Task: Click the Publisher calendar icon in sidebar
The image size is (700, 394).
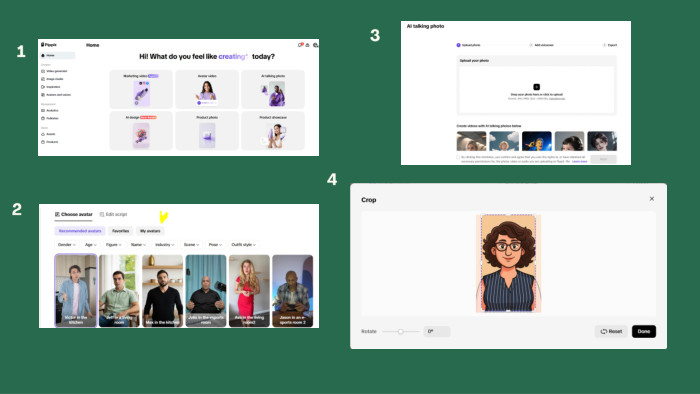Action: tap(43, 118)
